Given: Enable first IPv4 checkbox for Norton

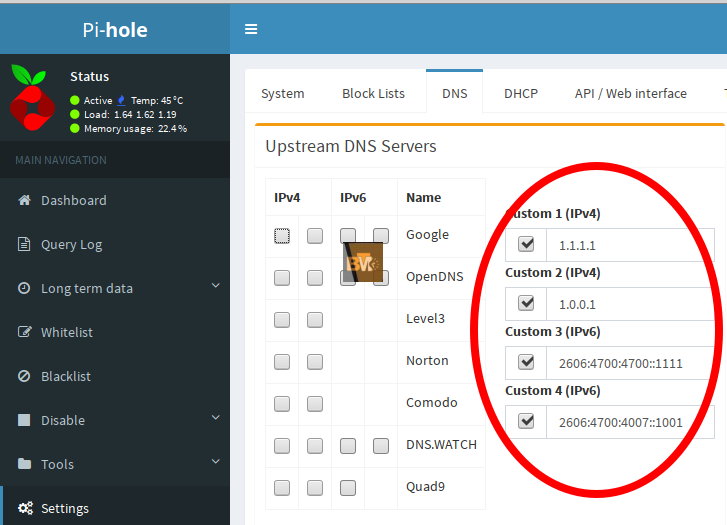Looking at the screenshot, I should (x=282, y=362).
